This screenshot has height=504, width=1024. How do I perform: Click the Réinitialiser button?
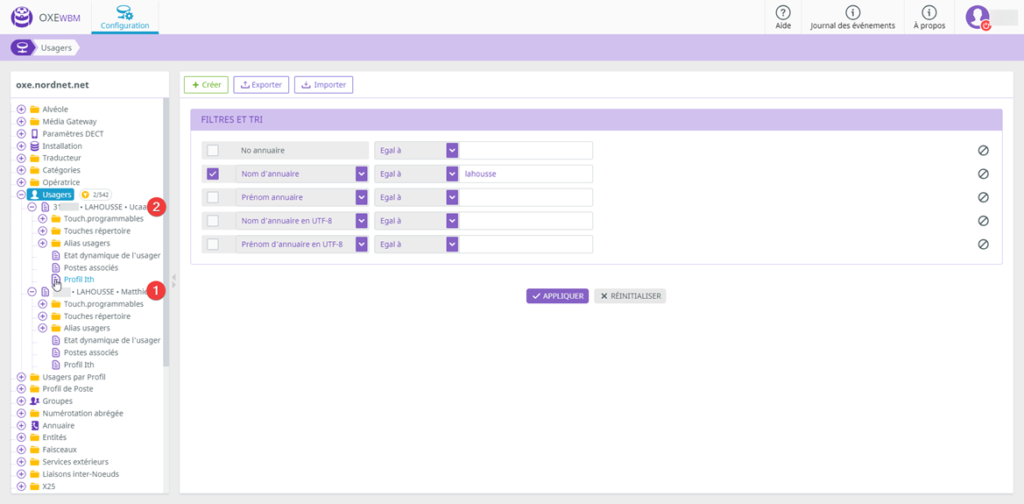click(630, 296)
